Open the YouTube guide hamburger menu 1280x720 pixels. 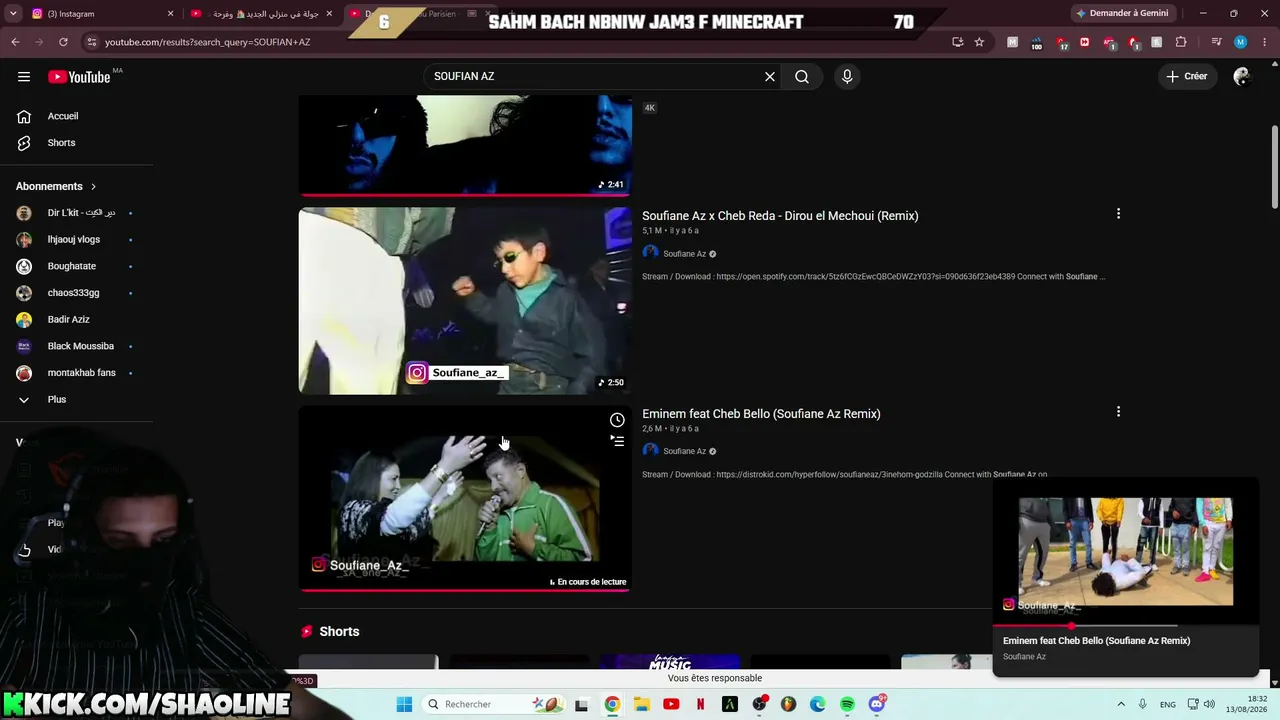24,76
